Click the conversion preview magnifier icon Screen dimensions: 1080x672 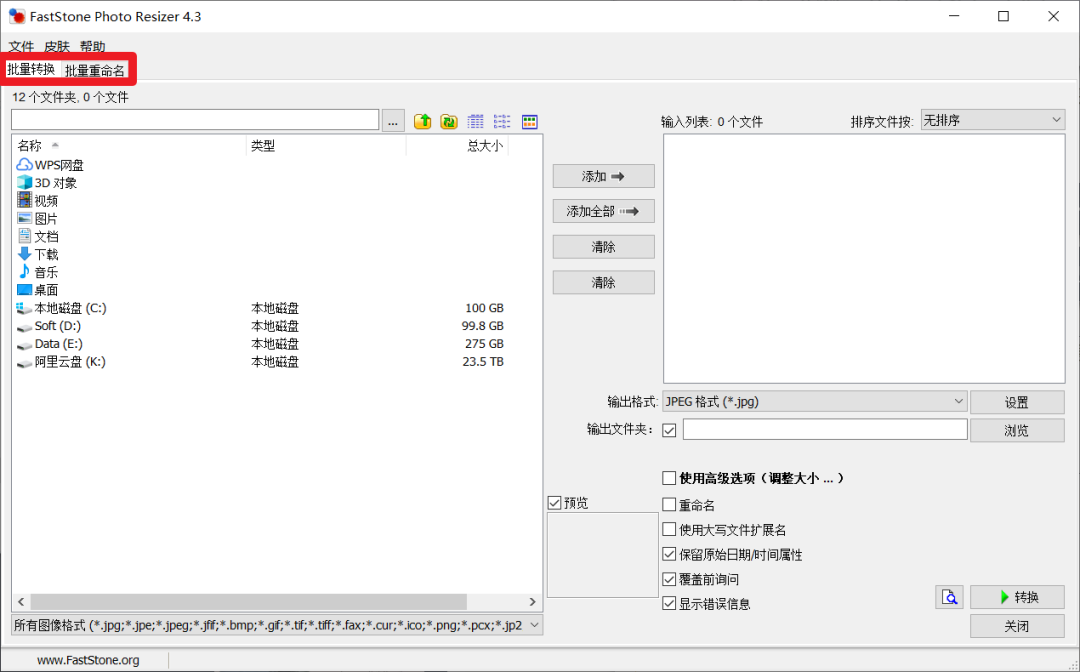949,597
